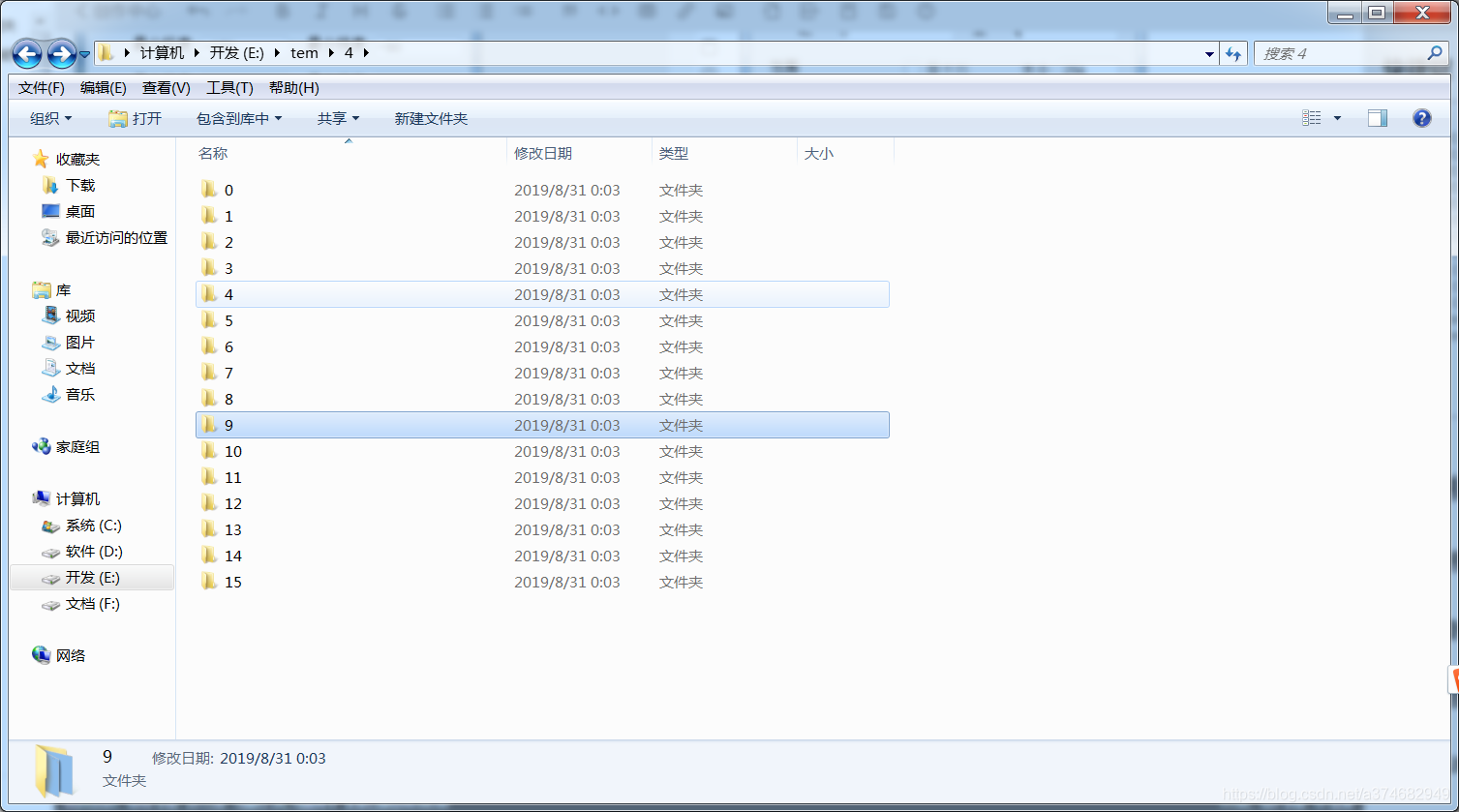Open the address bar history dropdown arrow
1459x812 pixels.
(x=1209, y=54)
